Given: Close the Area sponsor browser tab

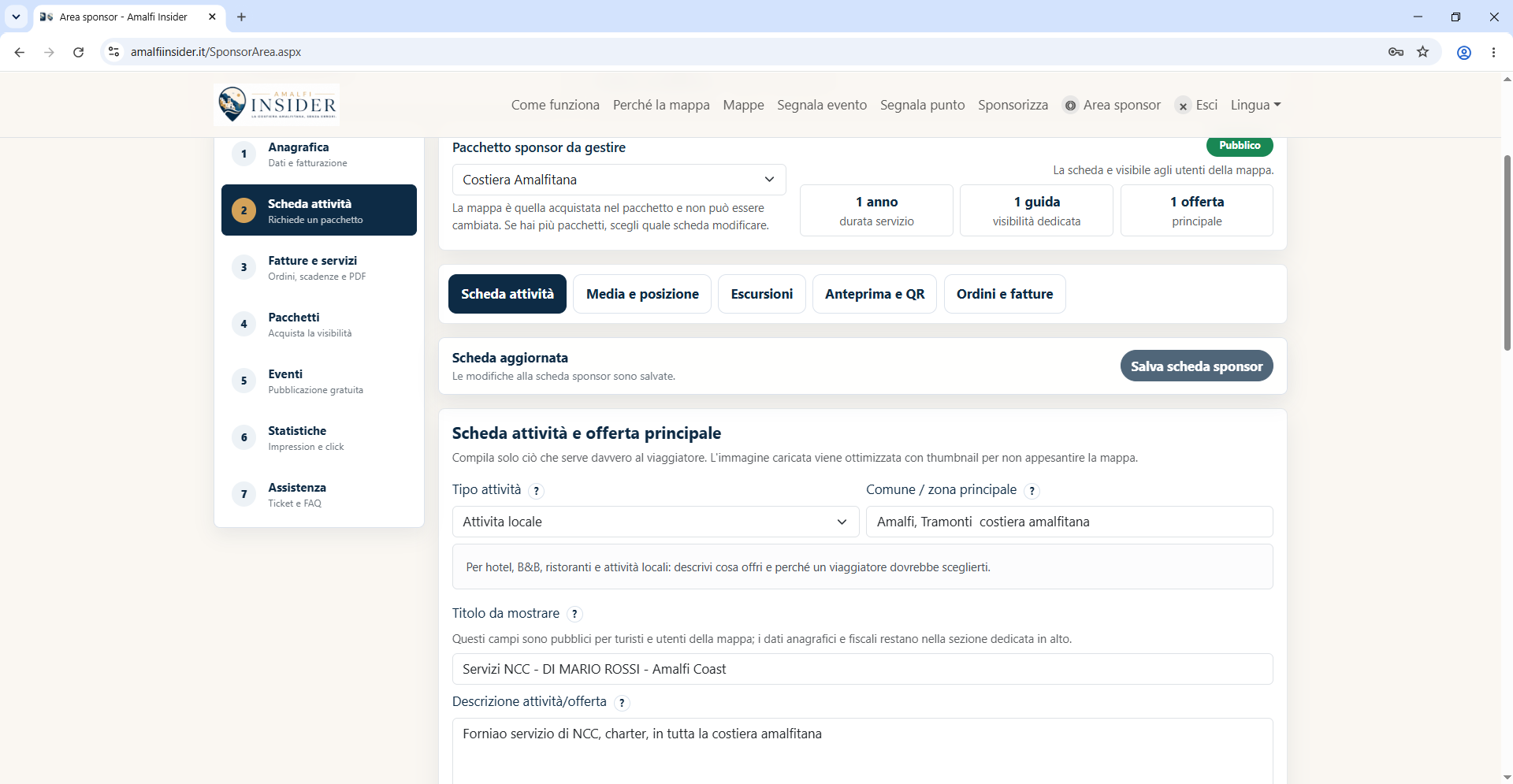Looking at the screenshot, I should 212,17.
